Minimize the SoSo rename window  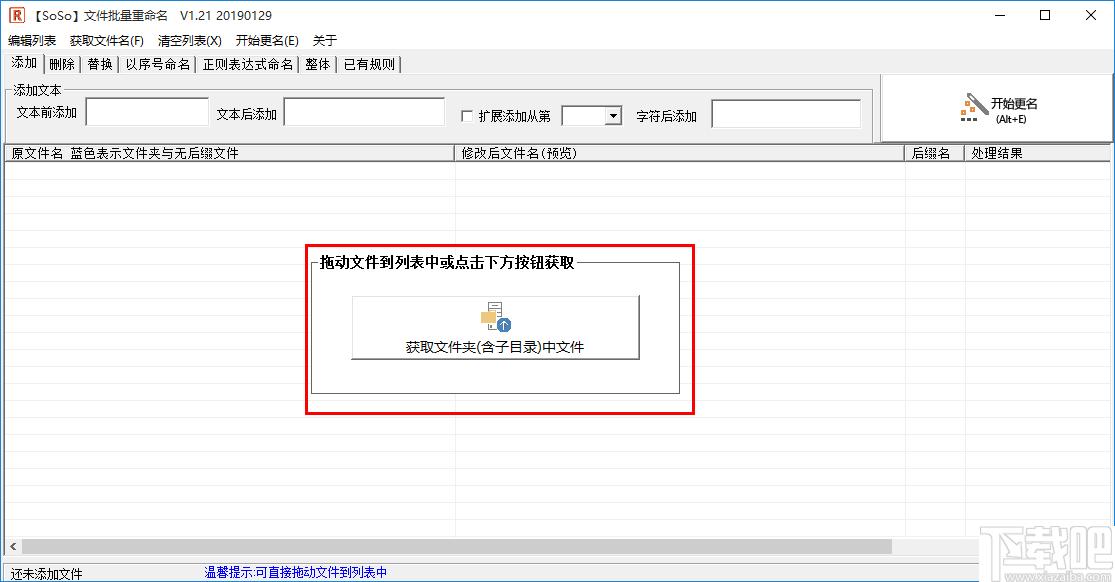pyautogui.click(x=1000, y=15)
